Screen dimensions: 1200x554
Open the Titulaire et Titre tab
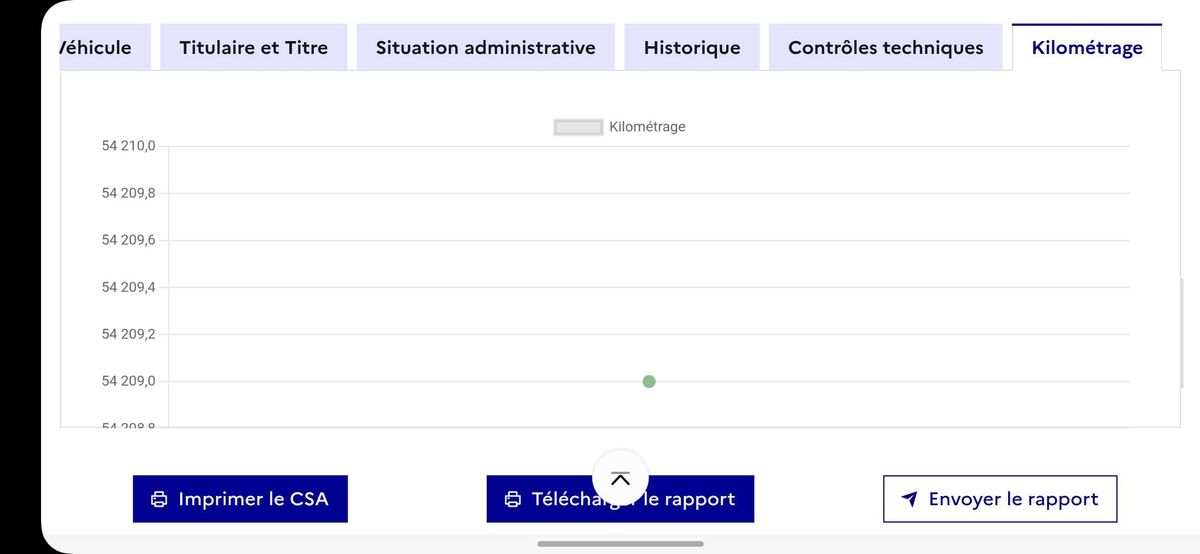(x=254, y=47)
